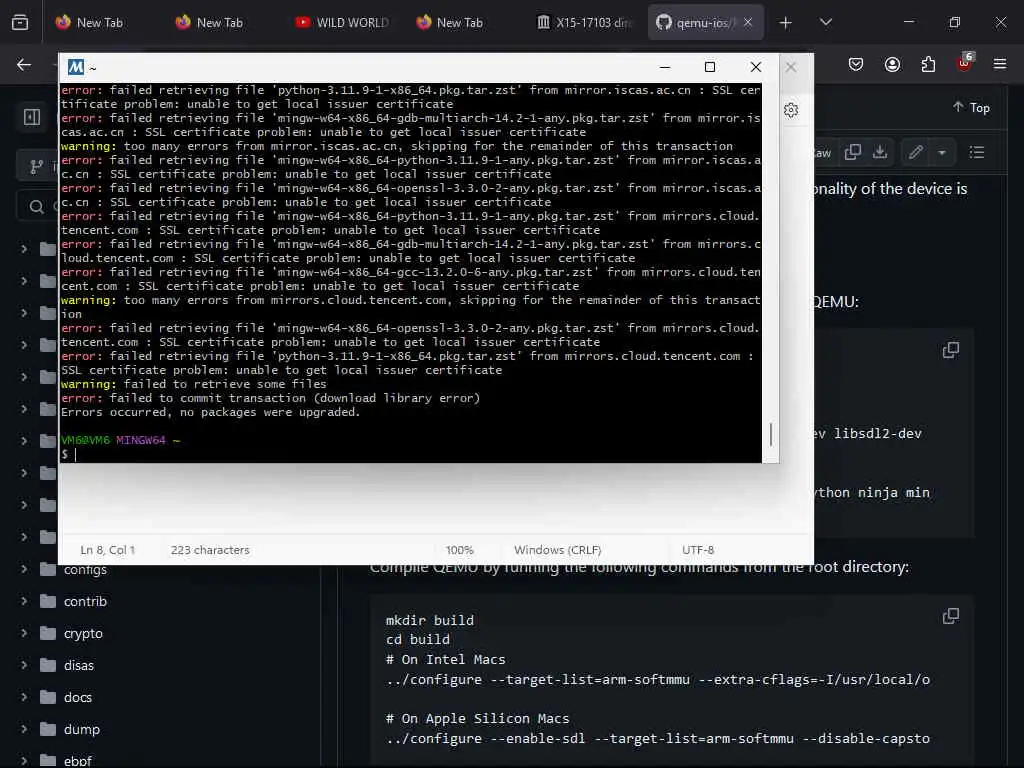1024x768 pixels.
Task: Switch to the second New Tab
Action: click(x=210, y=22)
